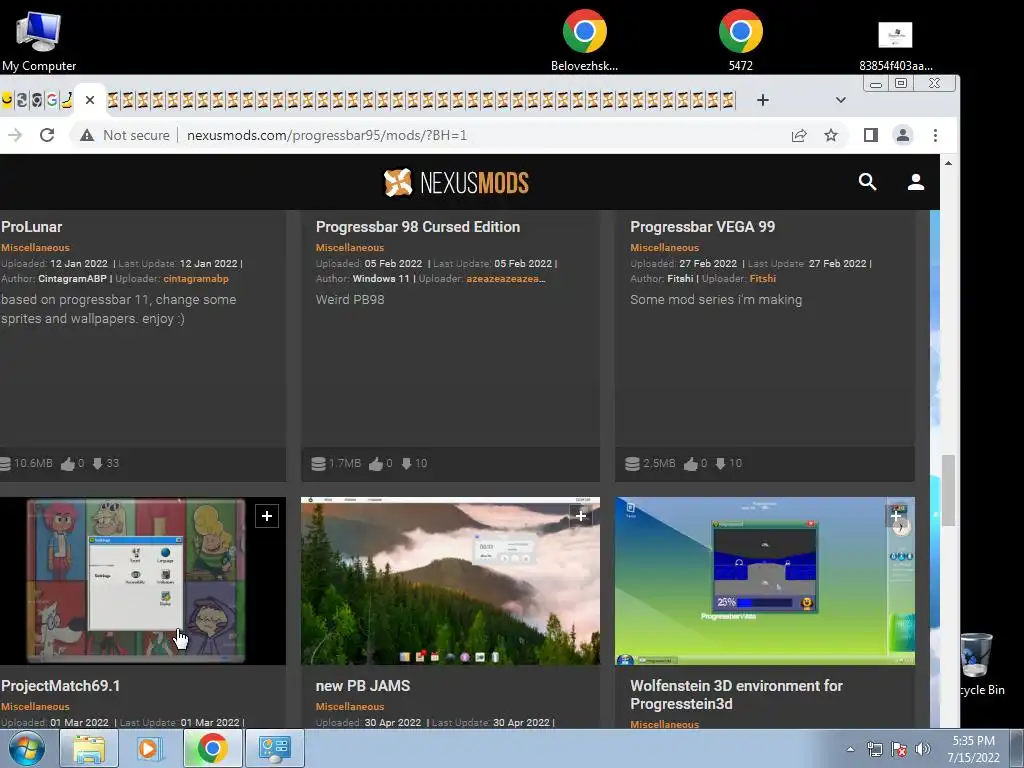
Task: Click the download icon on Progressbar VEGA 99 card
Action: point(720,464)
